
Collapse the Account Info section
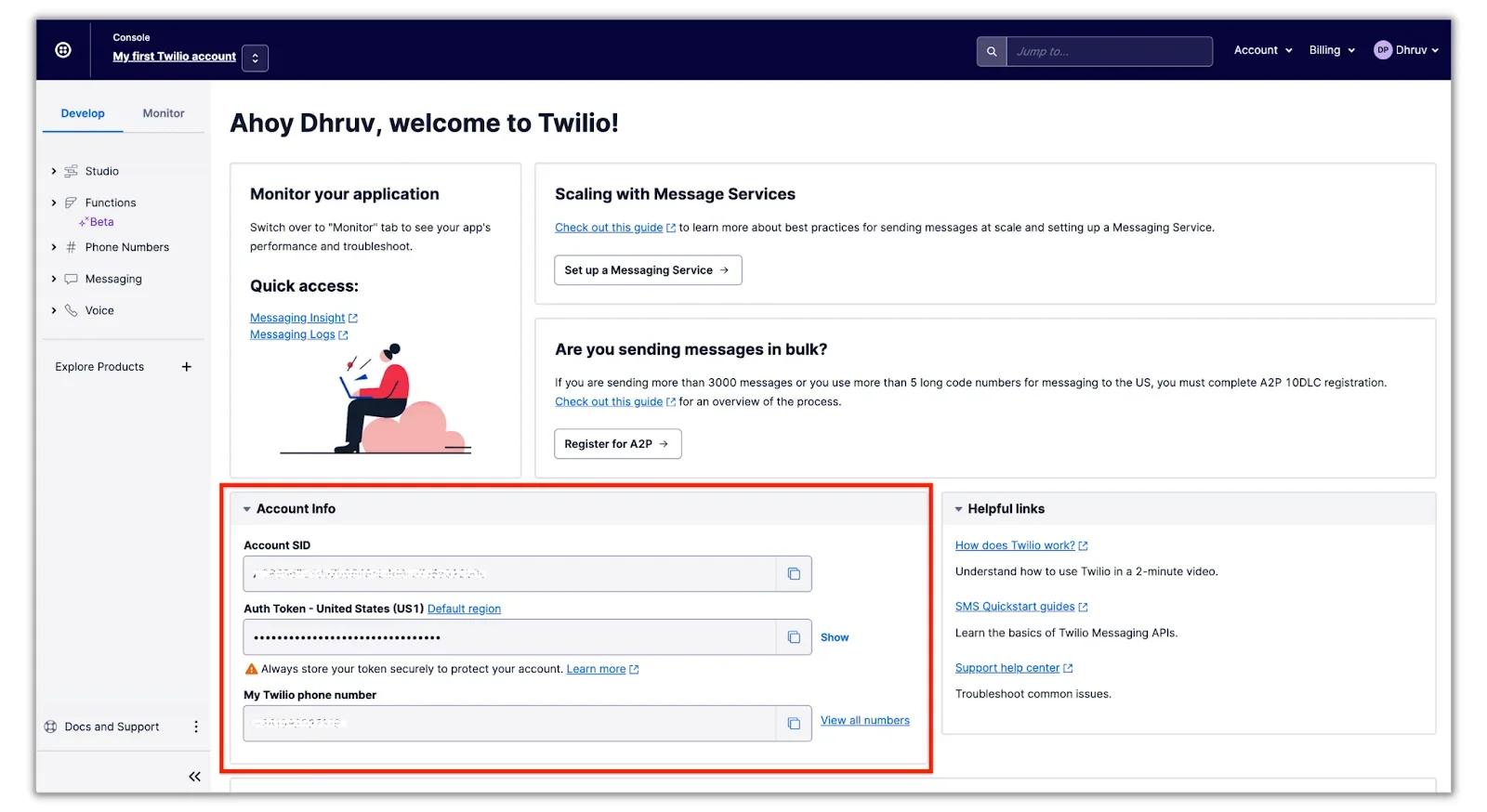(247, 509)
